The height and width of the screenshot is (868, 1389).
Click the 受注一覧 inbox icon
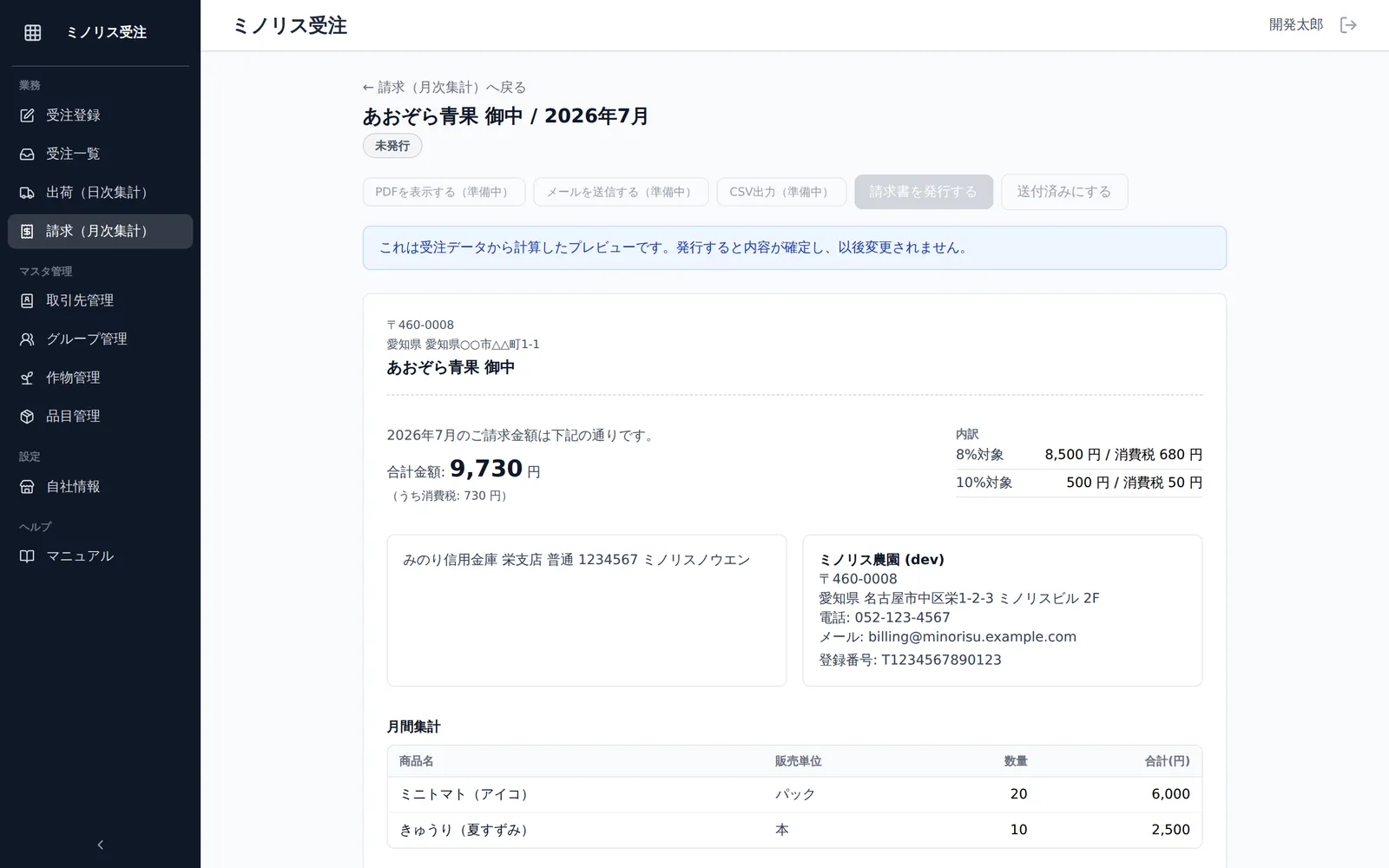[27, 154]
